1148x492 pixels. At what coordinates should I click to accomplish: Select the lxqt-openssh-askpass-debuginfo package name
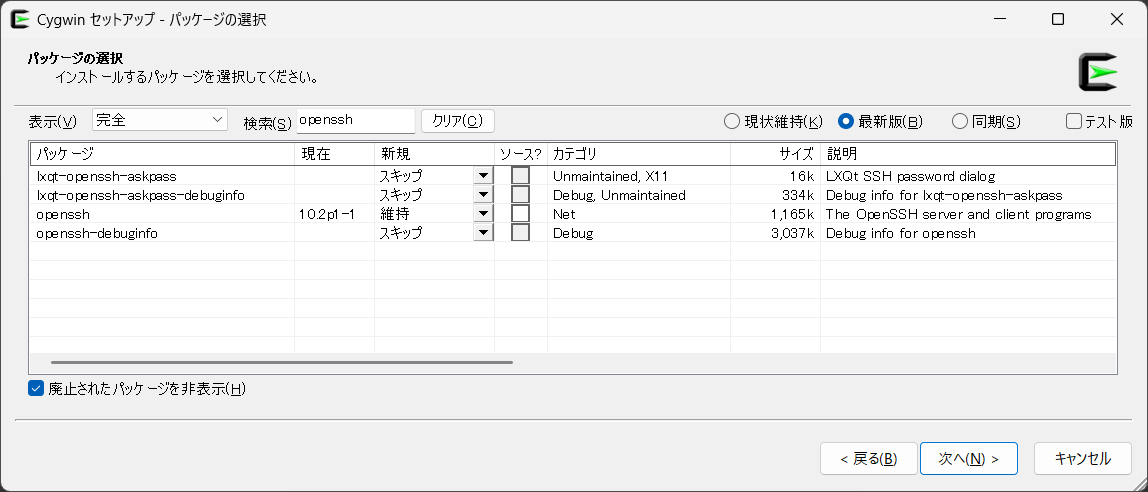[x=141, y=195]
